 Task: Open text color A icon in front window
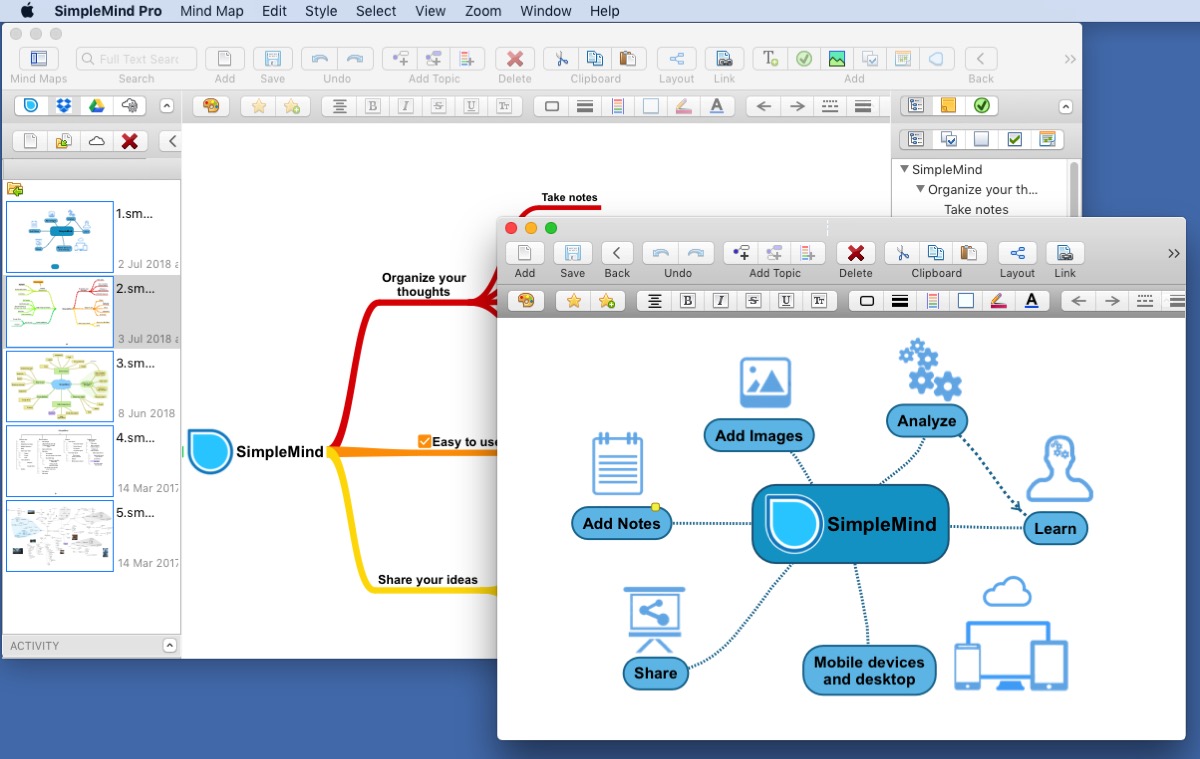coord(1031,300)
